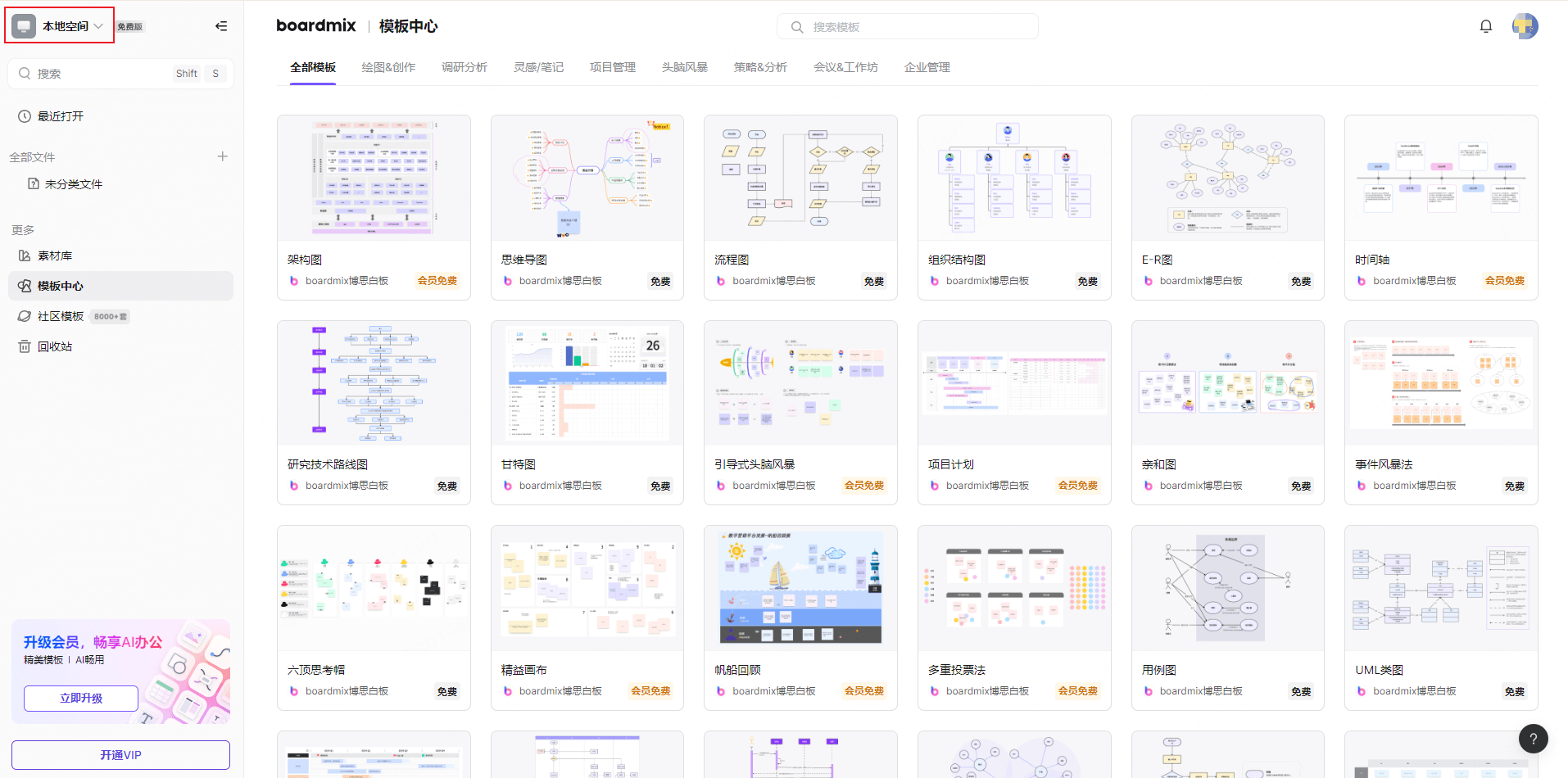
Task: Add new file with plus icon
Action: [222, 156]
